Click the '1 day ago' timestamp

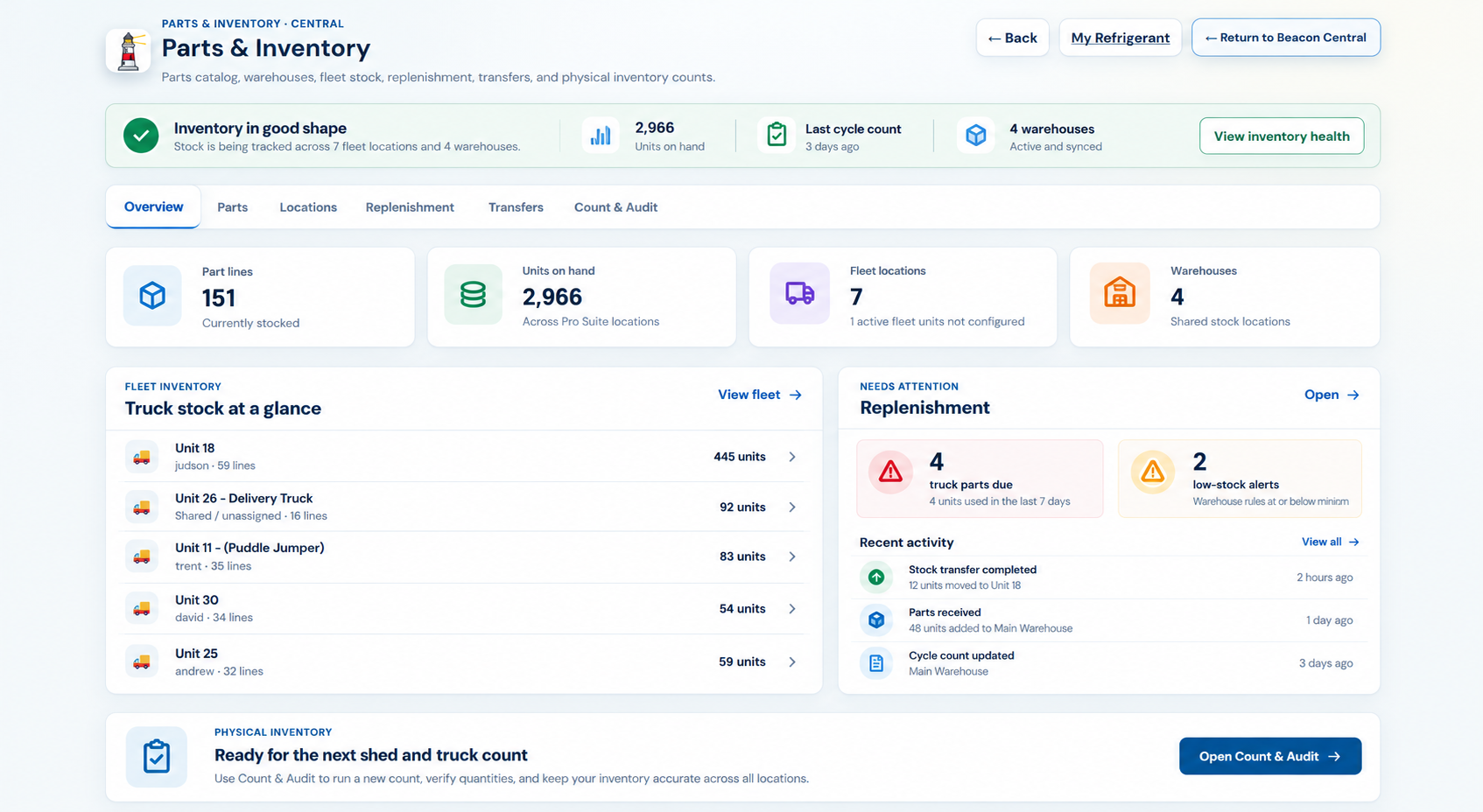pyautogui.click(x=1330, y=620)
